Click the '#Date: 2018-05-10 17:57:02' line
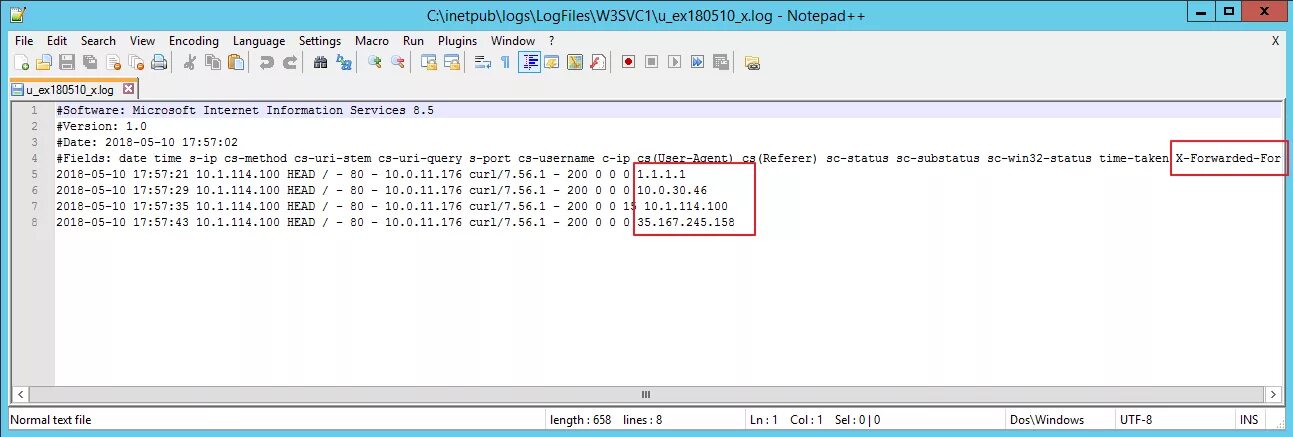Screen dimensions: 1293x437 147,142
